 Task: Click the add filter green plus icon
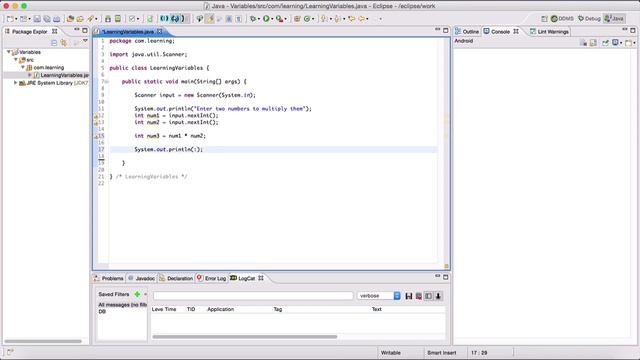click(x=137, y=294)
